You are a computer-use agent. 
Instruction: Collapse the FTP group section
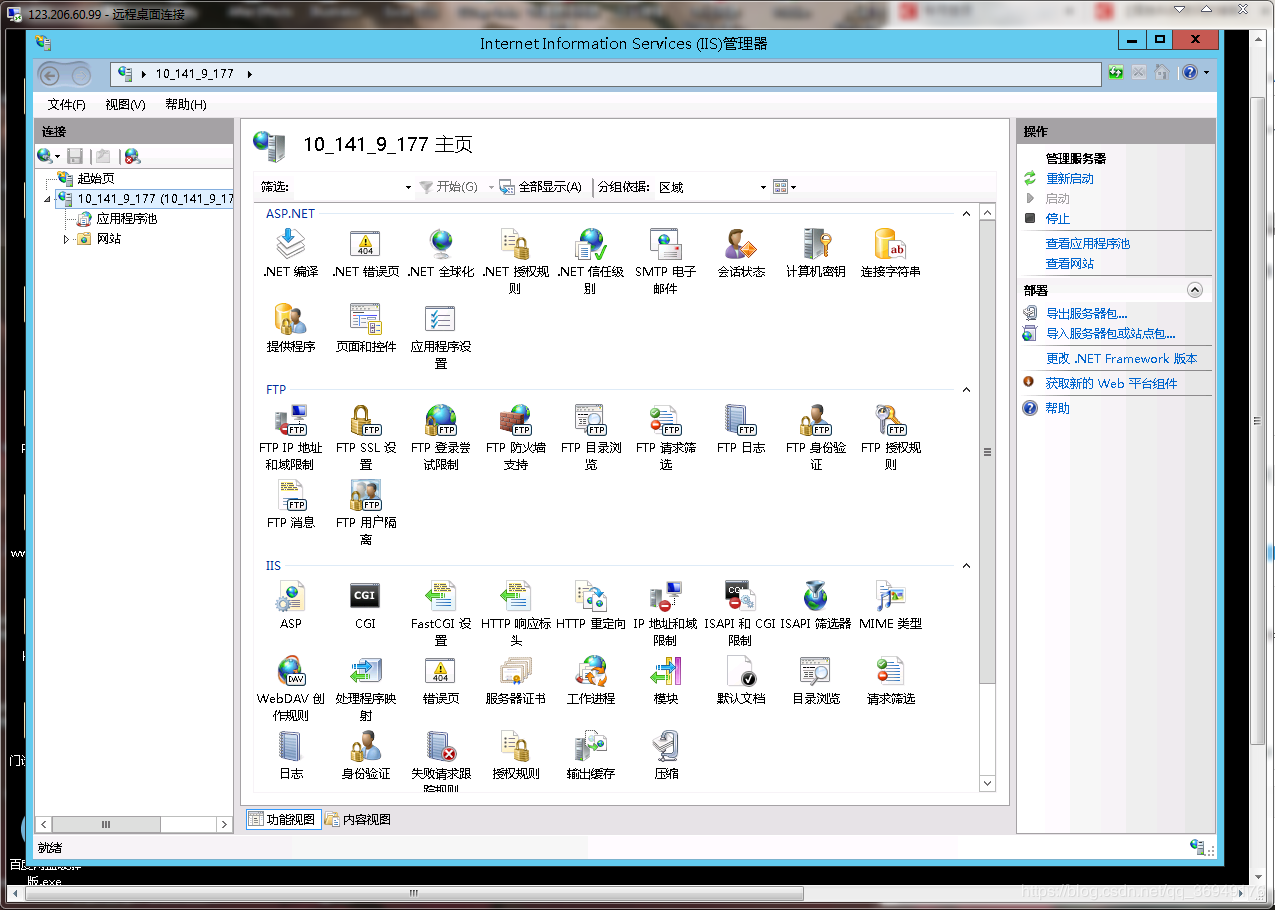(x=966, y=390)
